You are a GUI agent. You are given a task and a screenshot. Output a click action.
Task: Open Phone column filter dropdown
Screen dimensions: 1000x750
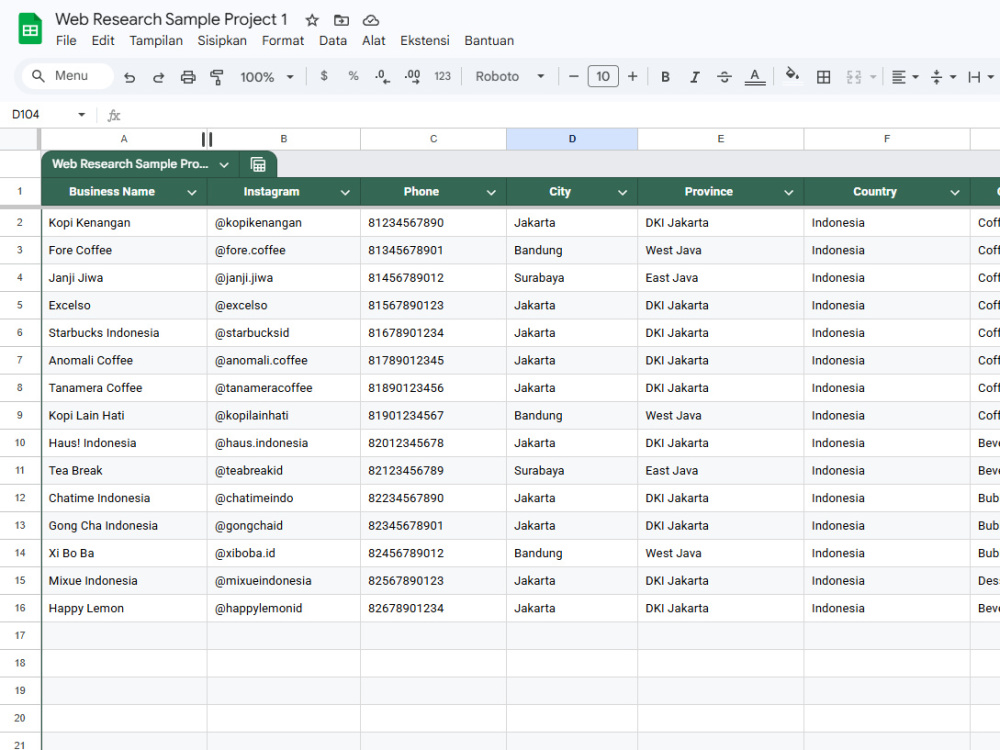coord(491,193)
